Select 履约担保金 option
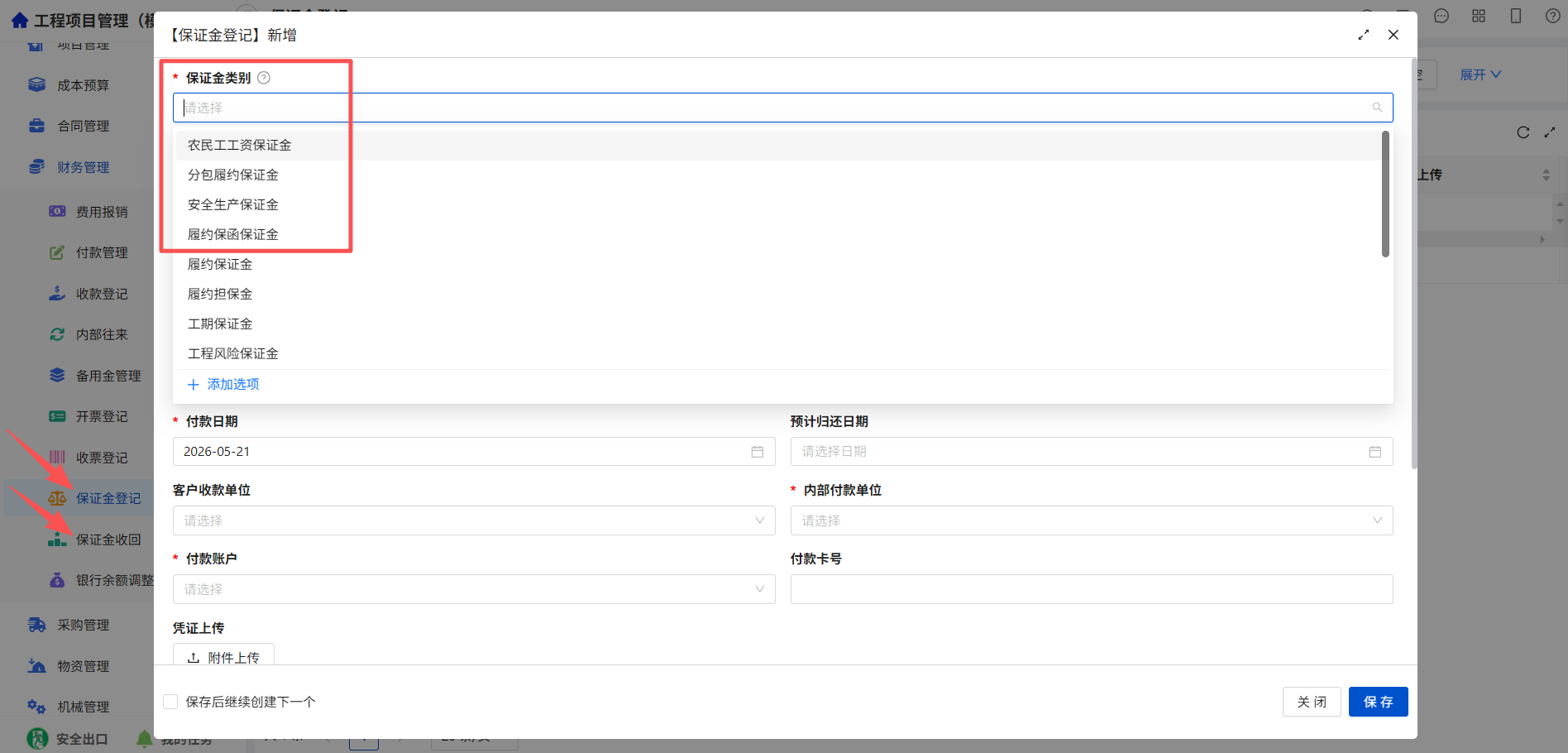1568x753 pixels. [x=220, y=294]
